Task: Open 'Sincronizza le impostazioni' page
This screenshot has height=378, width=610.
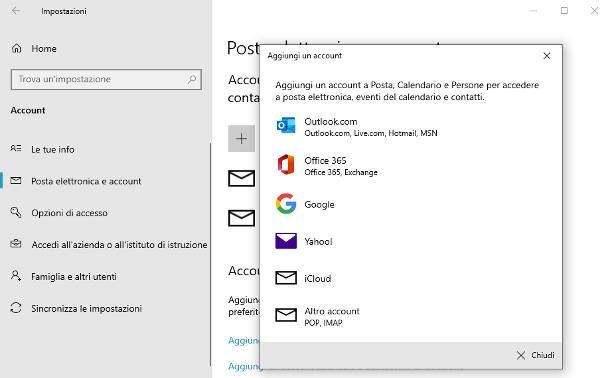Action: coord(86,308)
